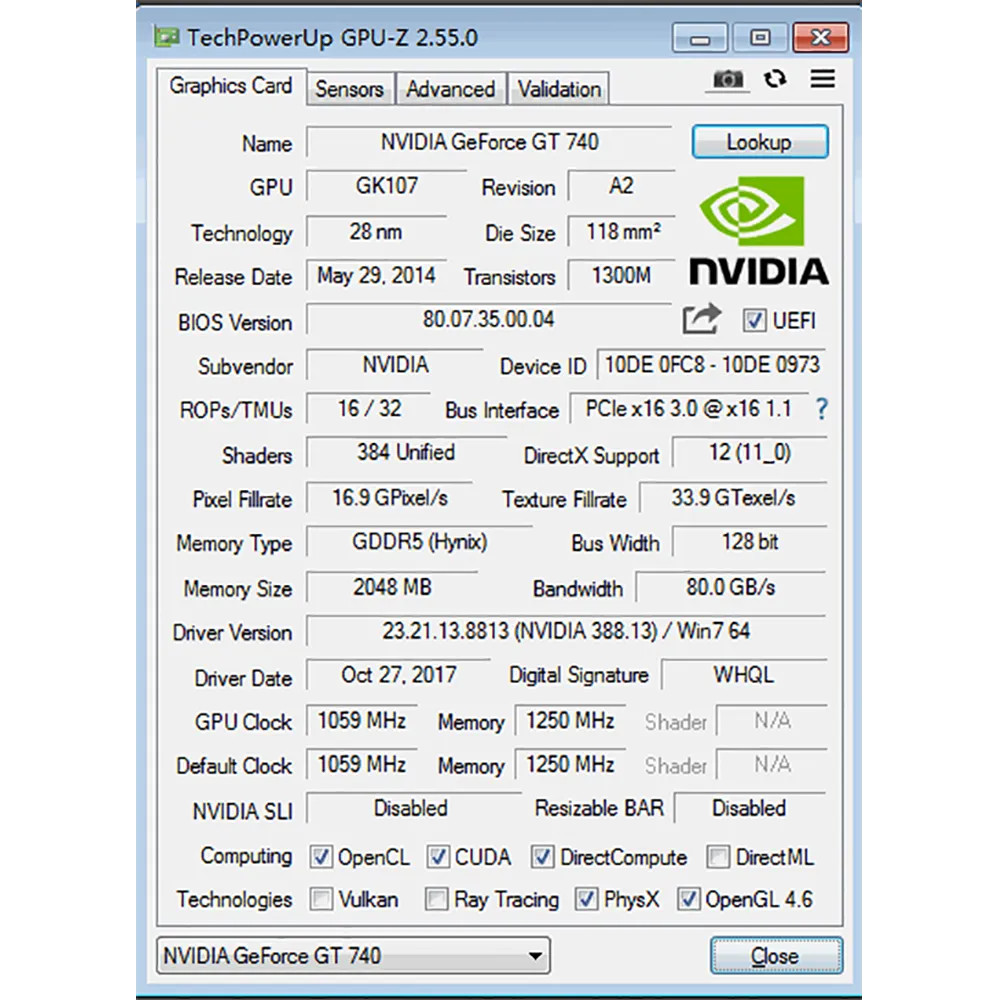The height and width of the screenshot is (1000, 1000).
Task: Toggle the PhysX checkbox
Action: 587,899
